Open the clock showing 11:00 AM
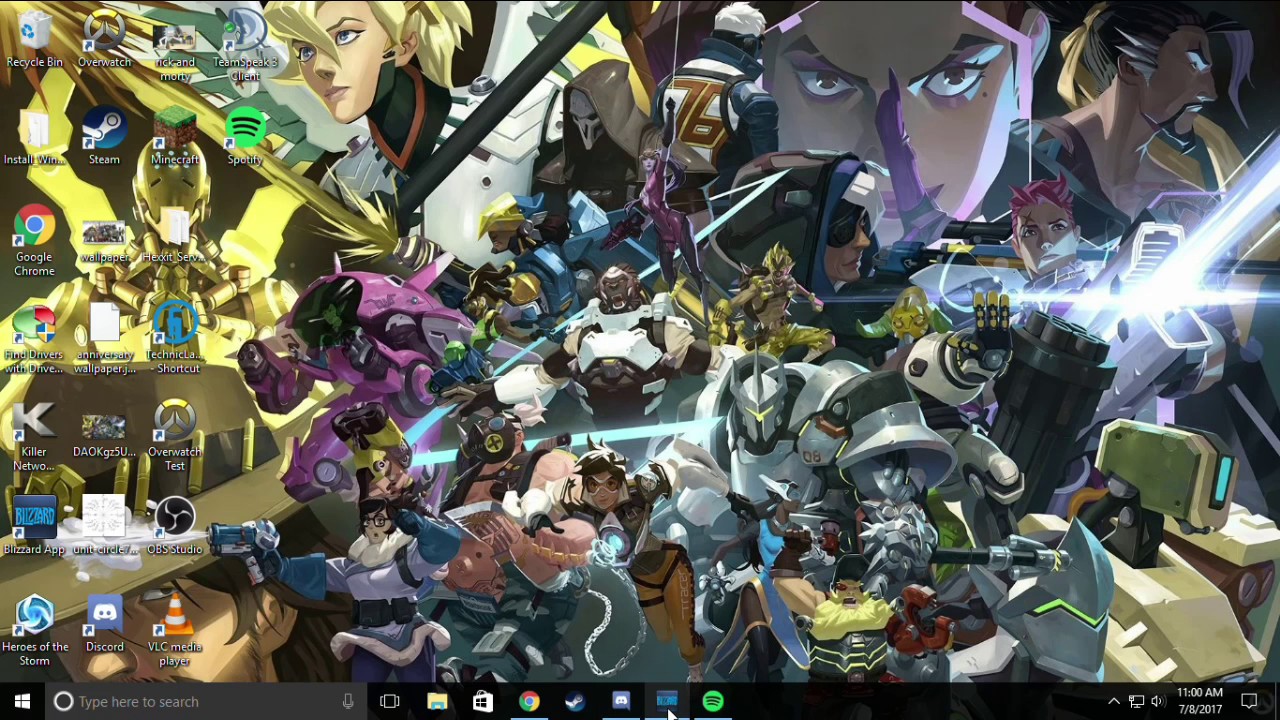 1200,701
